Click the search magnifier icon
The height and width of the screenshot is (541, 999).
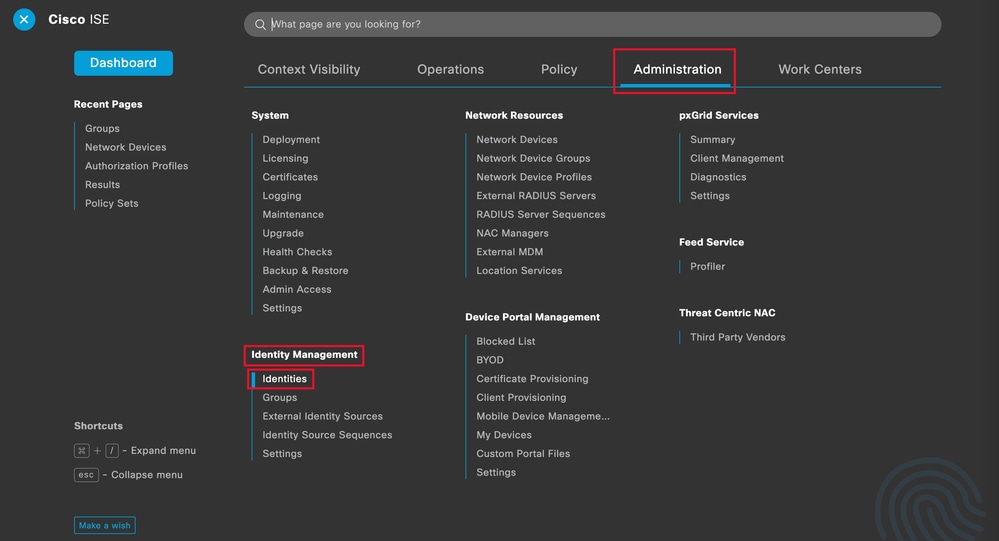coord(260,24)
